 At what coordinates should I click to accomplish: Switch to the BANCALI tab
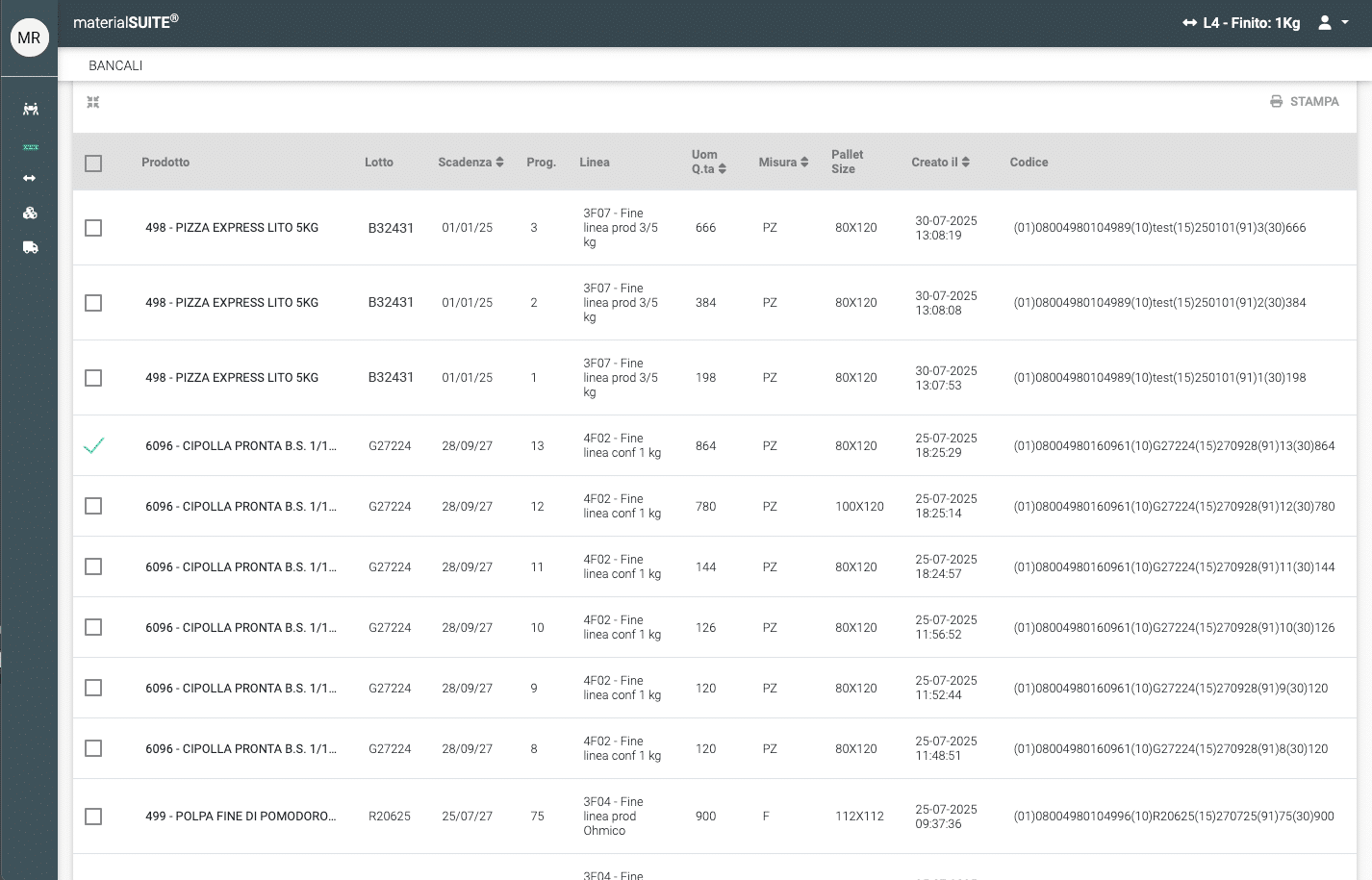click(x=115, y=65)
